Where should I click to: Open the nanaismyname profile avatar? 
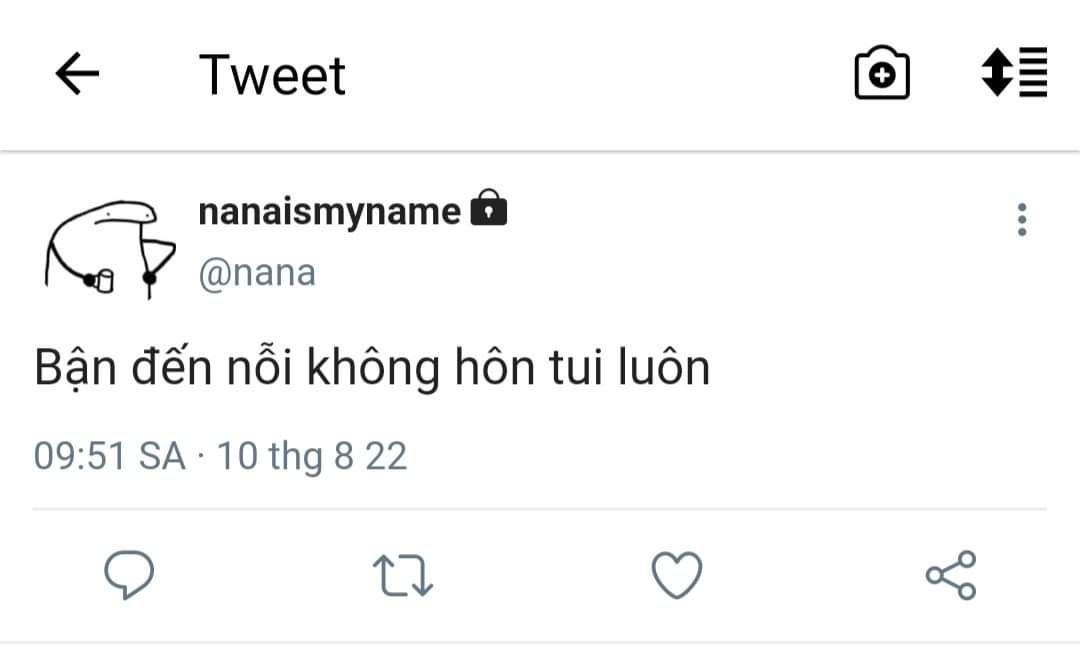pyautogui.click(x=110, y=249)
